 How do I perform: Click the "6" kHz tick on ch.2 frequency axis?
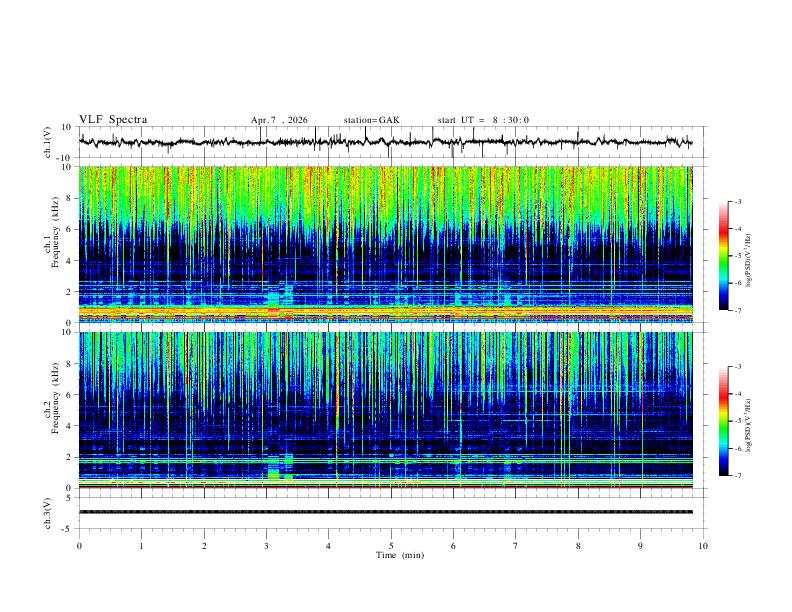(69, 395)
